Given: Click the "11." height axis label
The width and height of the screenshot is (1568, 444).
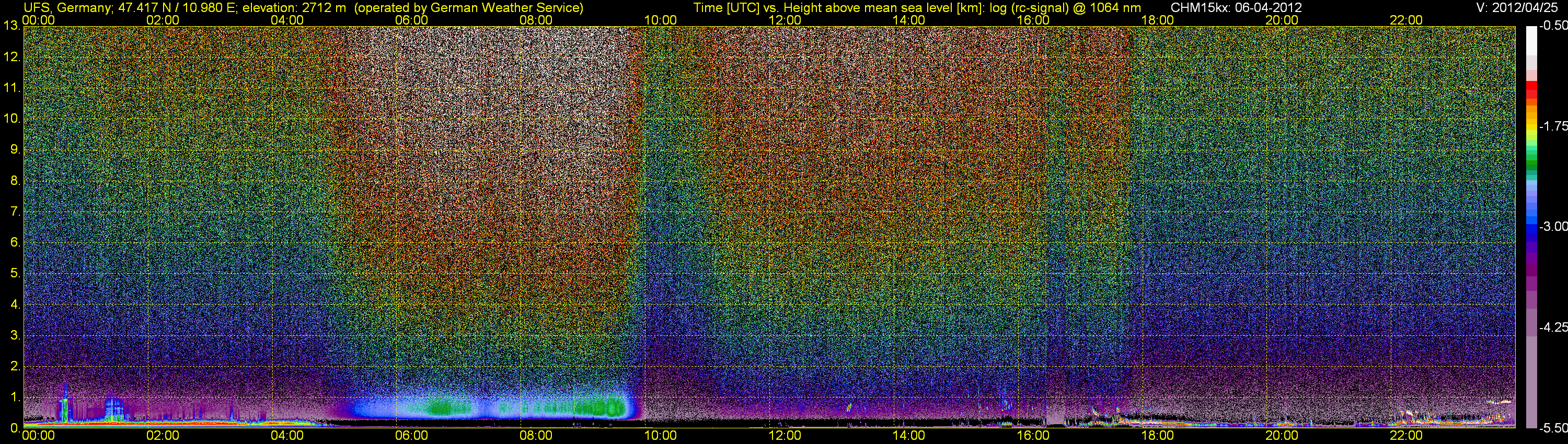Looking at the screenshot, I should point(11,88).
